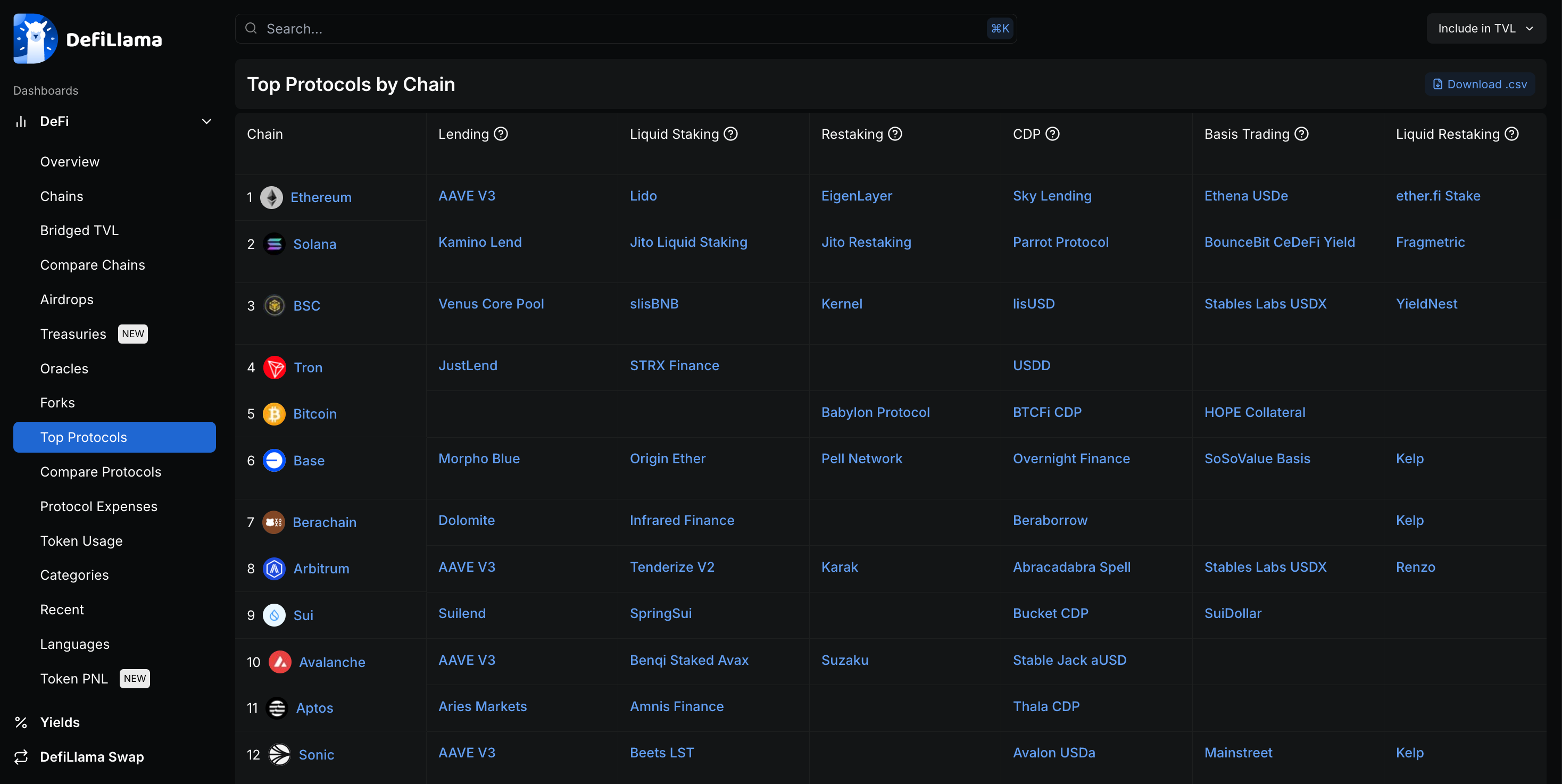Open Compare Protocols in sidebar

pyautogui.click(x=101, y=472)
